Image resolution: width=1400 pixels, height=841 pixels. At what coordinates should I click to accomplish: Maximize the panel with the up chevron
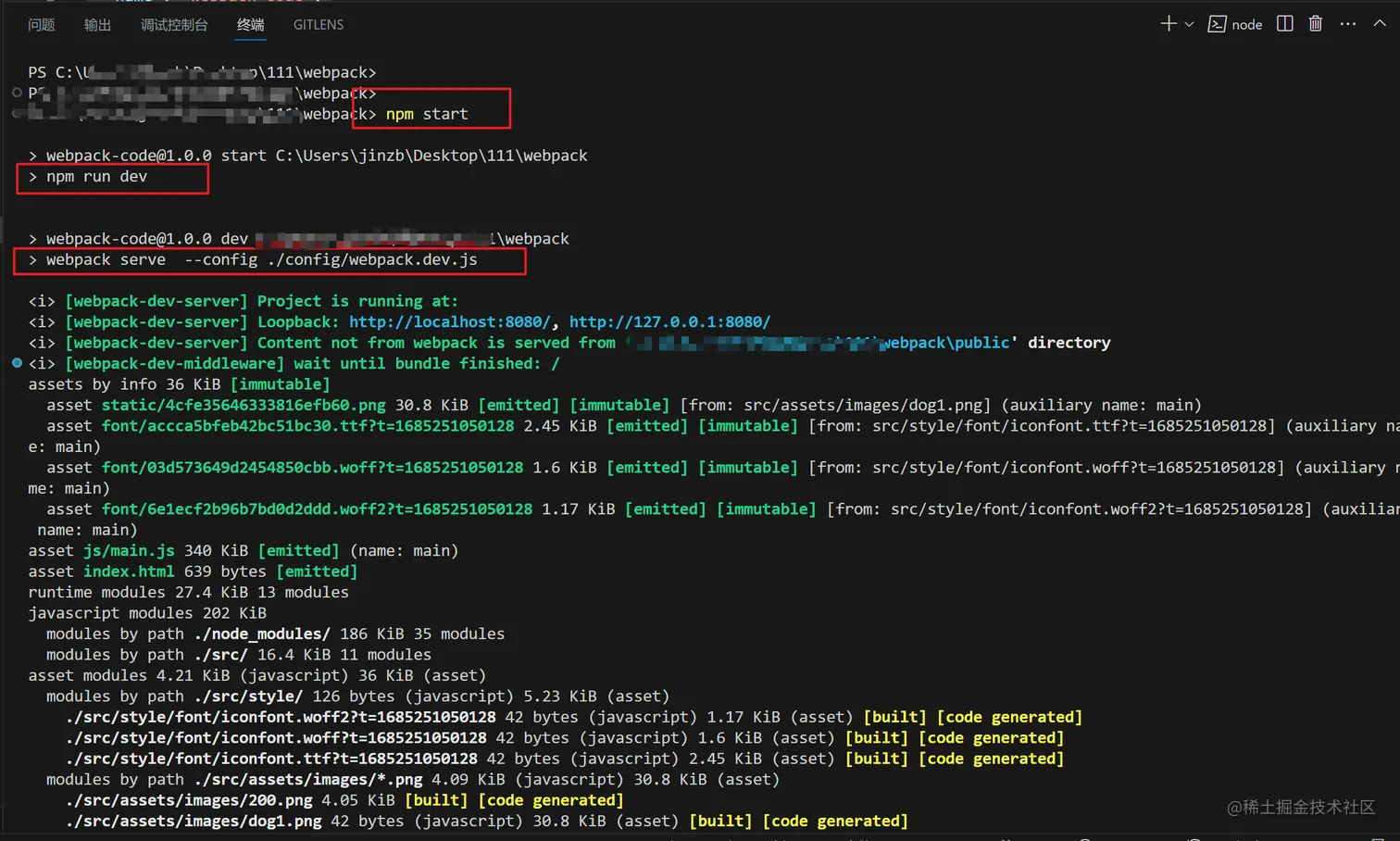pos(1379,24)
